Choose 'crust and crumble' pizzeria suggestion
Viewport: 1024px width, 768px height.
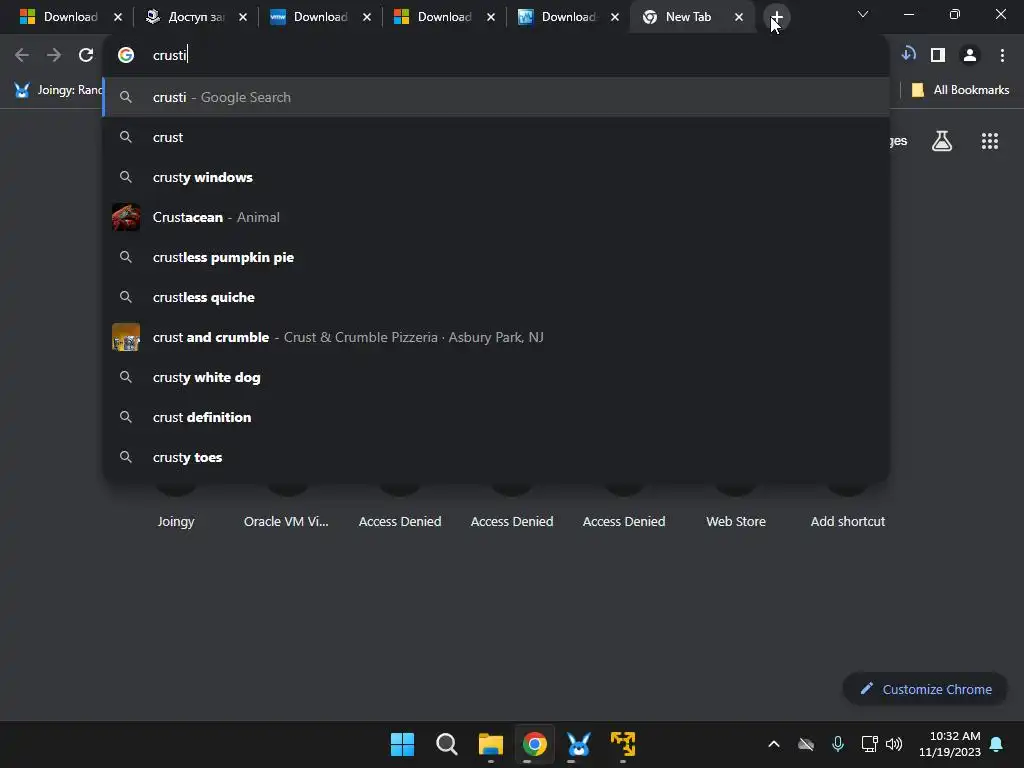[x=496, y=337]
